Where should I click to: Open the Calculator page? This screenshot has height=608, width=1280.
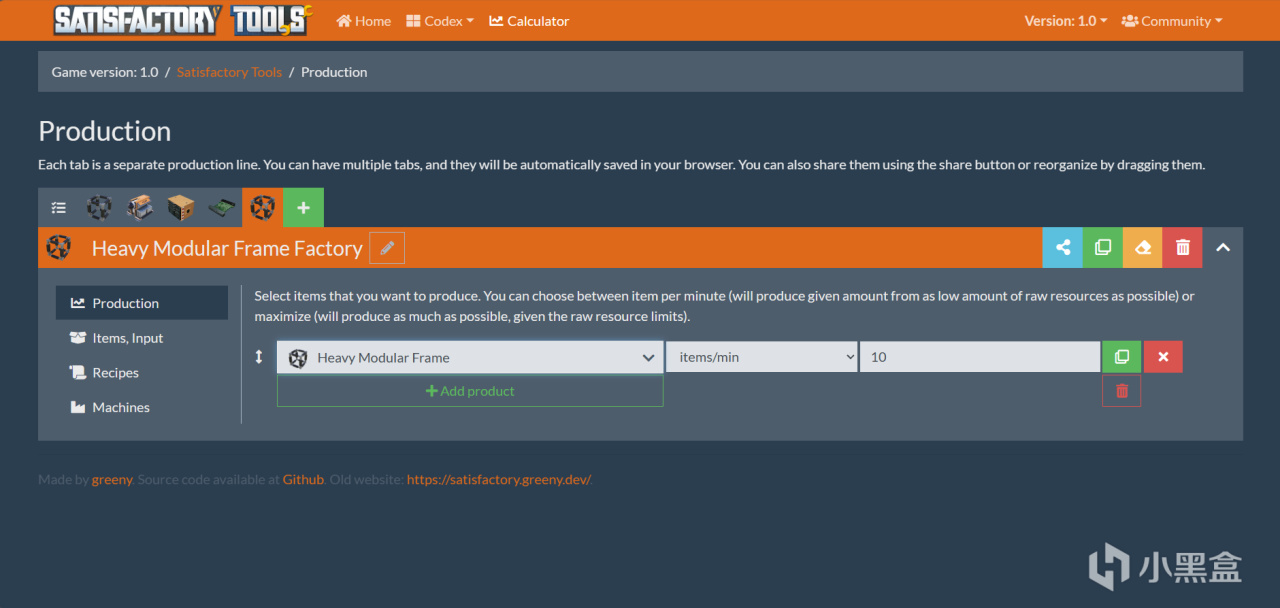[529, 21]
